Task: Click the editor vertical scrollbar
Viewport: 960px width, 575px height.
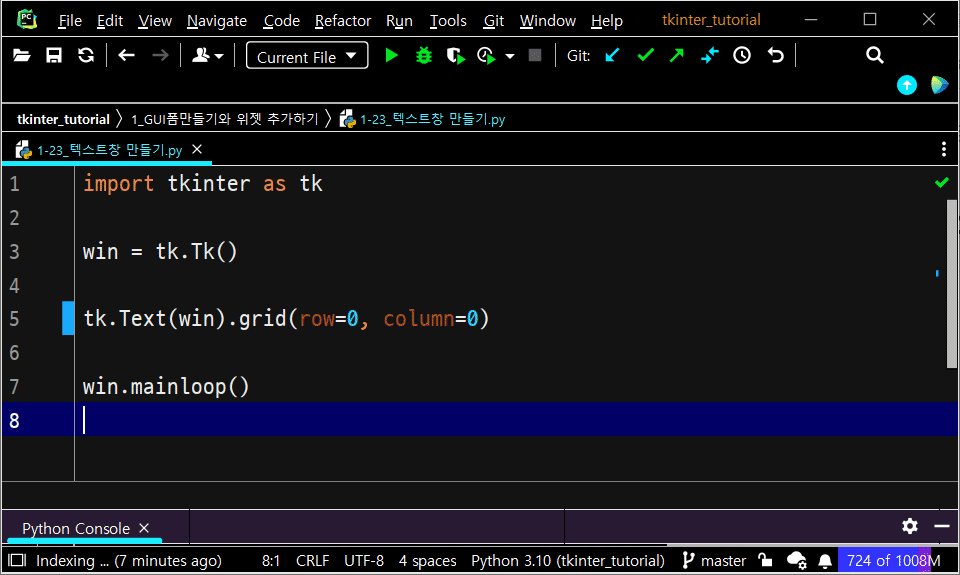Action: click(951, 284)
